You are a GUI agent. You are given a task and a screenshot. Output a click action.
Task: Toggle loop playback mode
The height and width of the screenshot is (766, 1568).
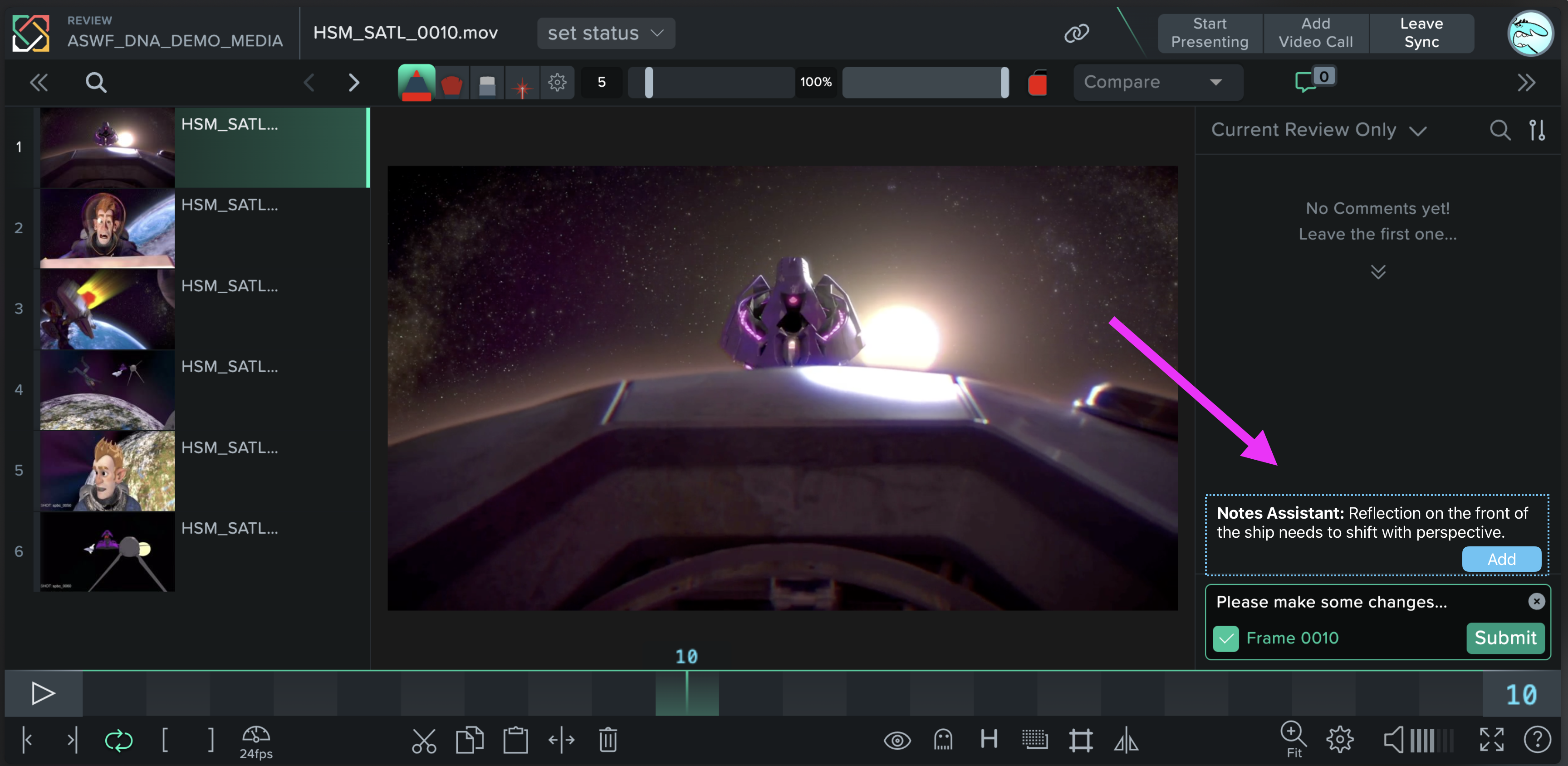tap(118, 741)
